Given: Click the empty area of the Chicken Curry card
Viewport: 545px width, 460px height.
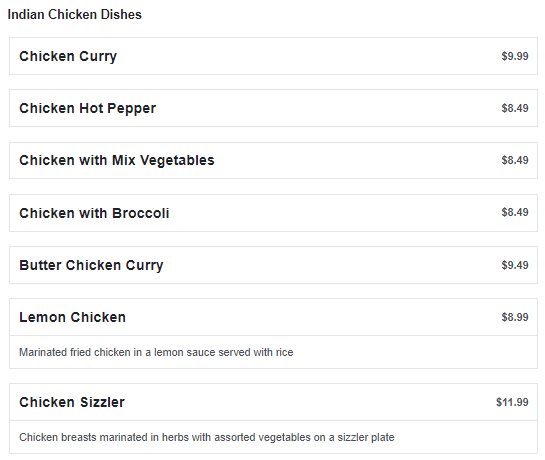Looking at the screenshot, I should click(309, 56).
